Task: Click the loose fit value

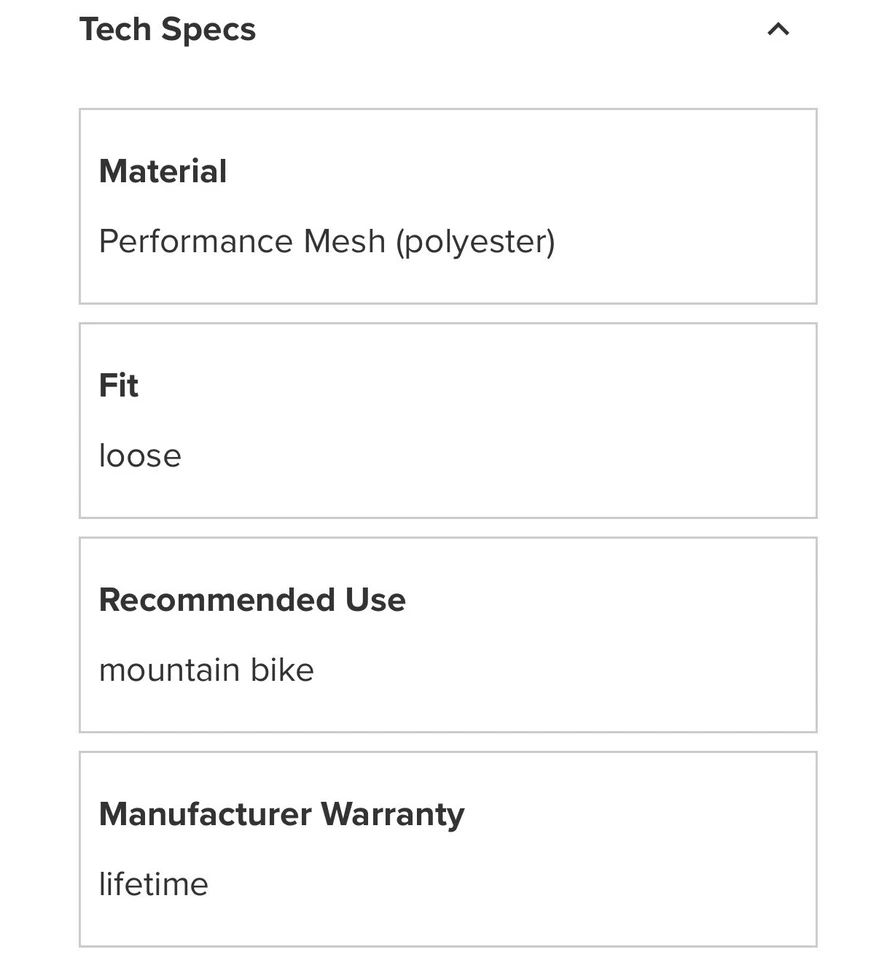Action: [140, 456]
